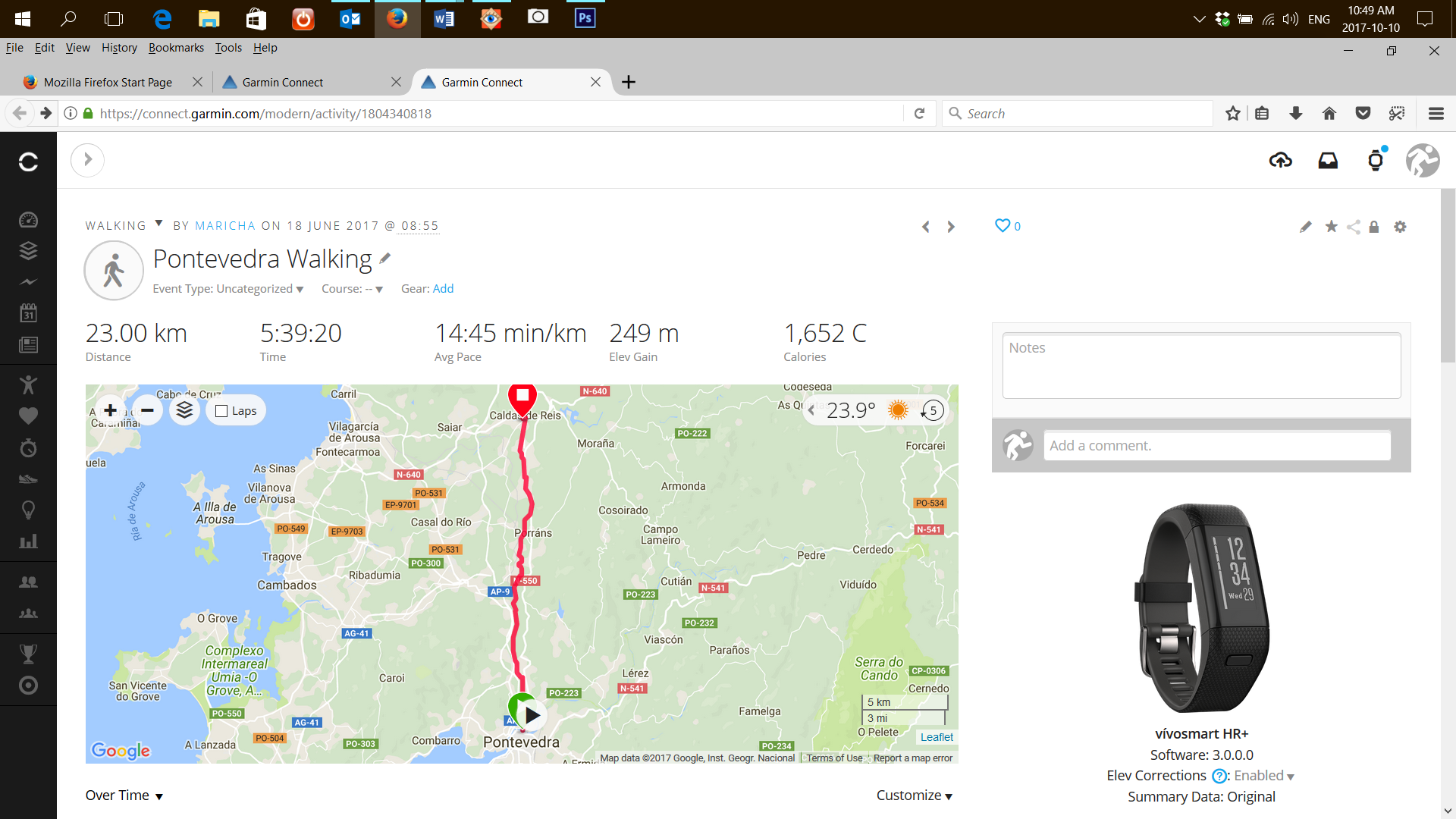Image resolution: width=1456 pixels, height=819 pixels.
Task: Click the cloud upload icon
Action: [x=1280, y=160]
